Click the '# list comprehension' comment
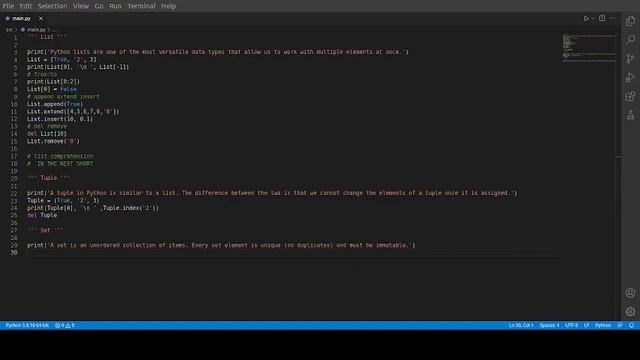This screenshot has height=360, width=640. tap(60, 156)
